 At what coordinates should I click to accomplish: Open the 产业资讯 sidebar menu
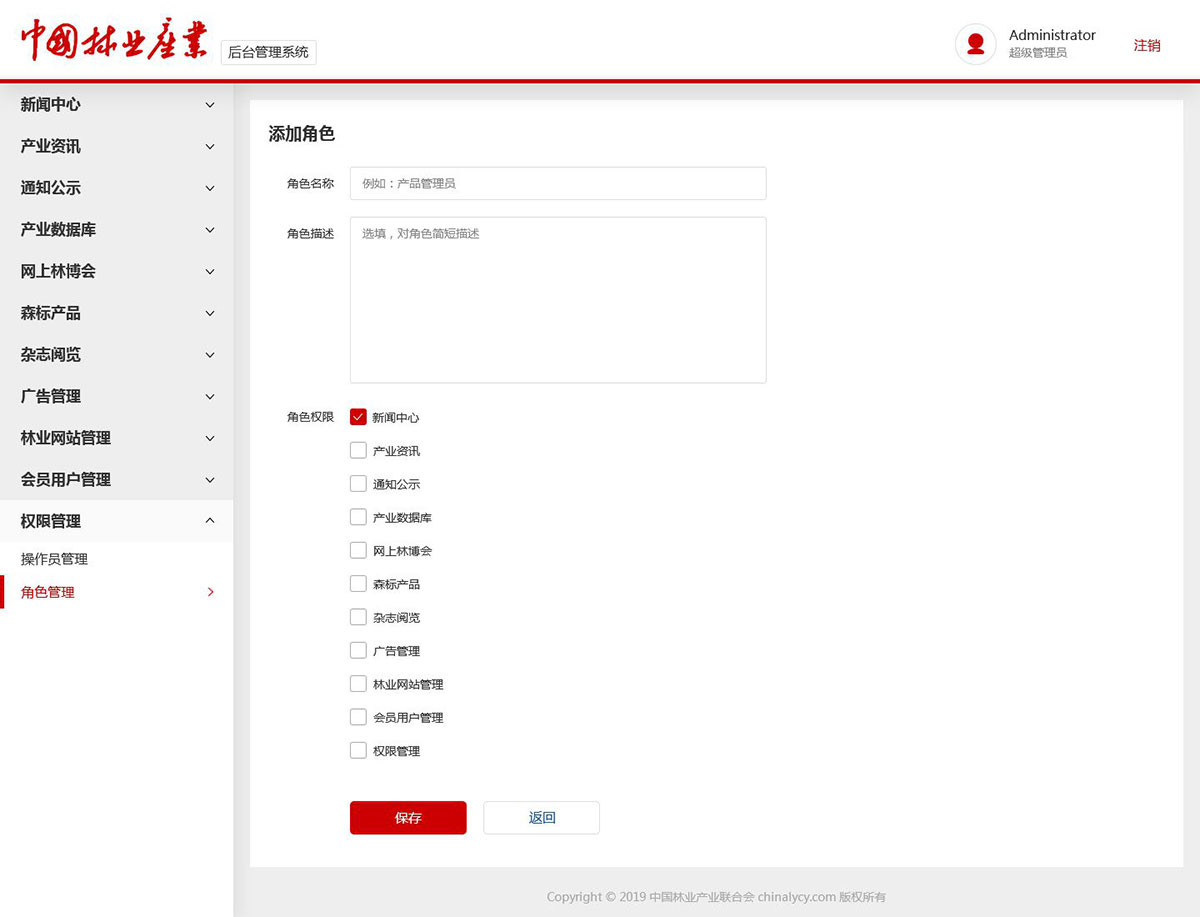[117, 146]
